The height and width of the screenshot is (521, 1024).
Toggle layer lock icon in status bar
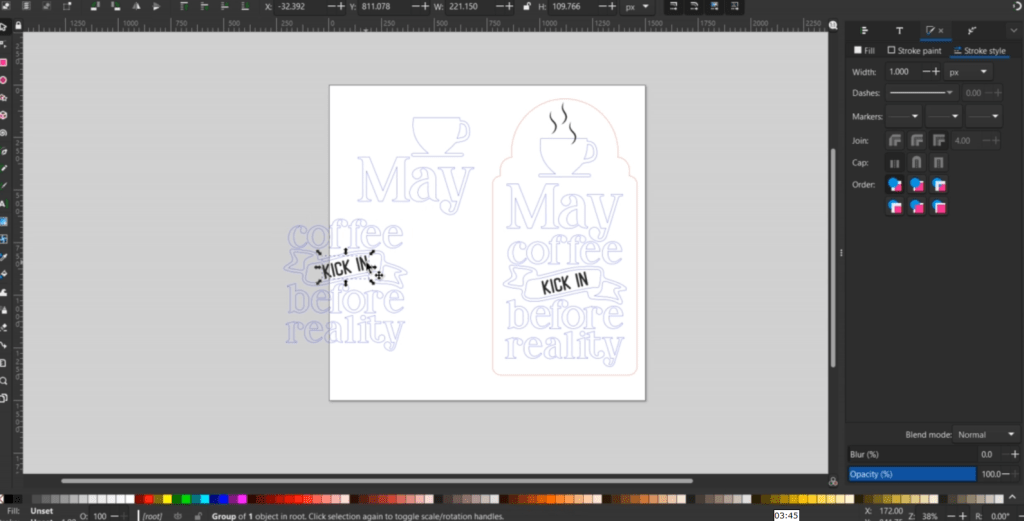[198, 515]
